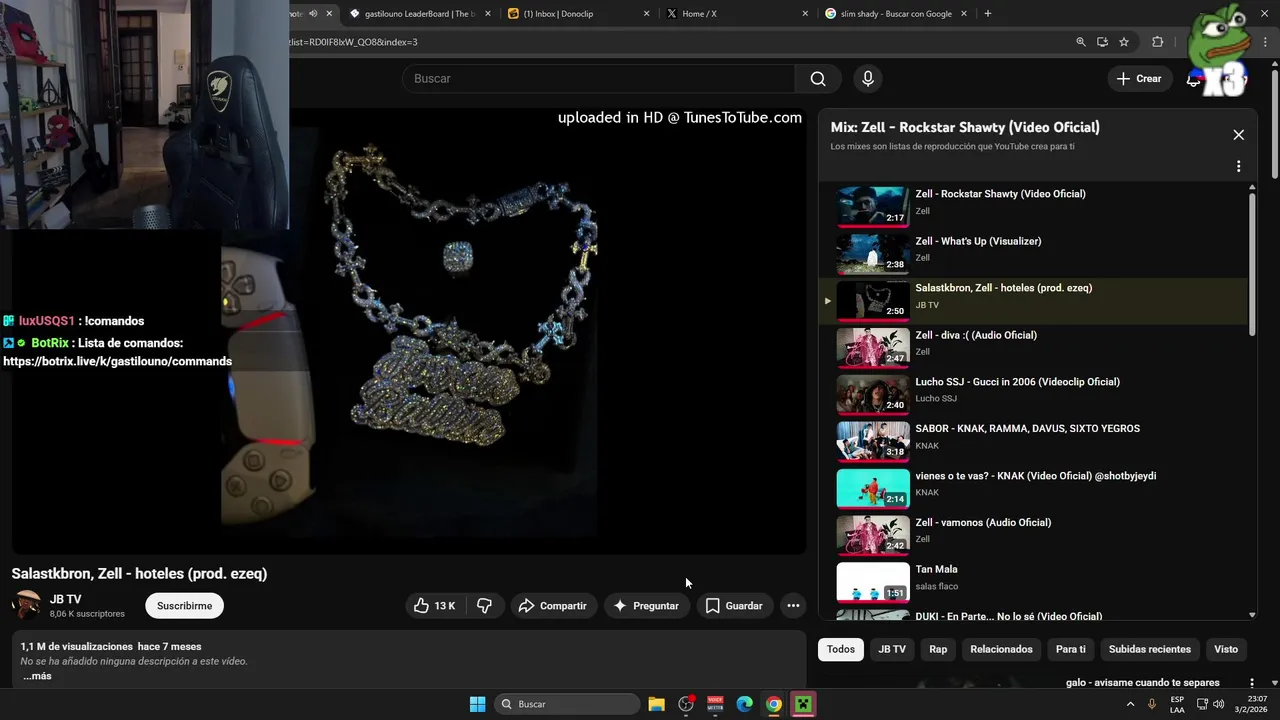
Task: Click the YouTube search magnifier button
Action: point(818,79)
